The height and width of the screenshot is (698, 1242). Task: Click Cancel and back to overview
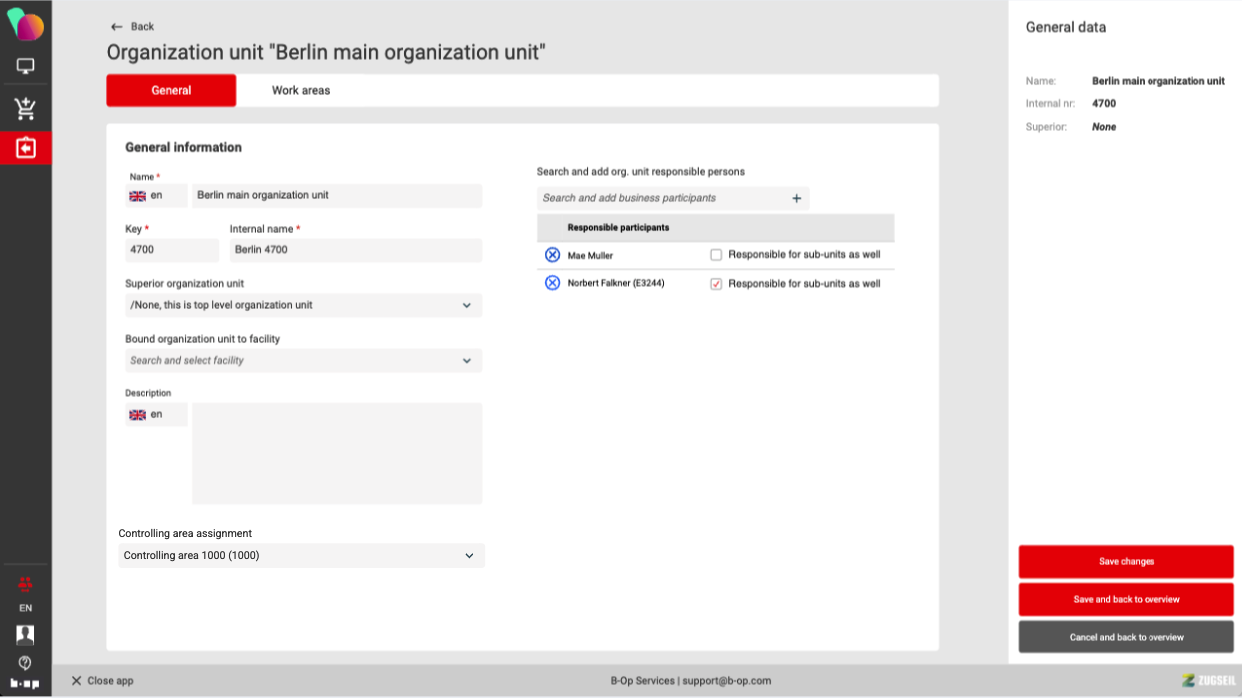1125,637
